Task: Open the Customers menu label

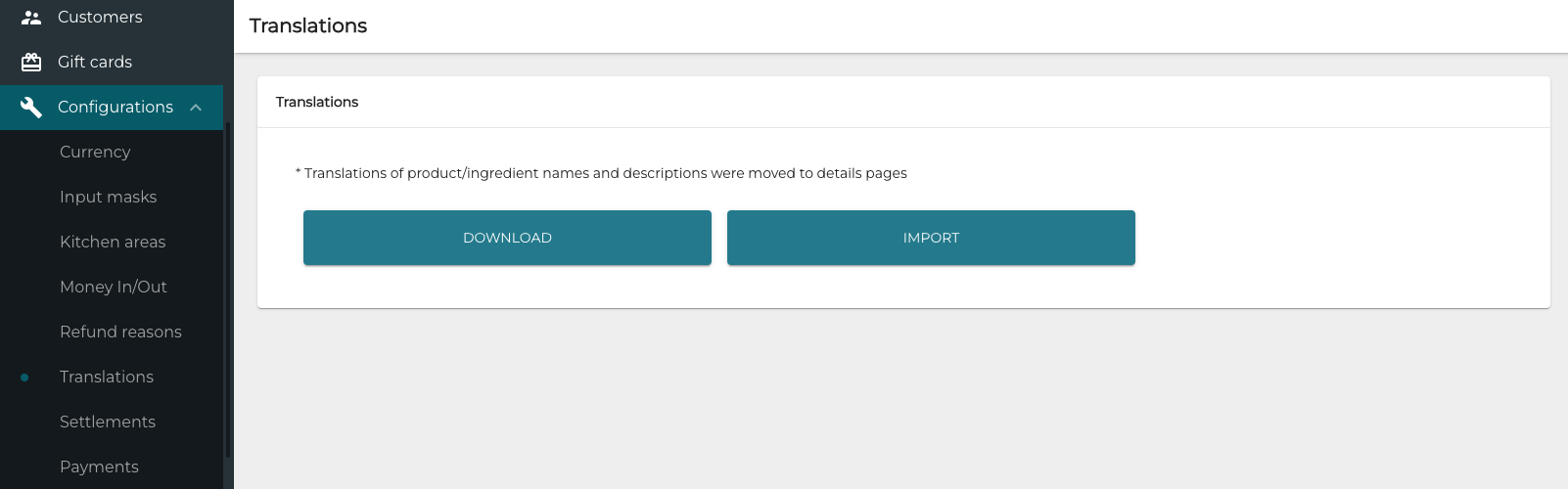Action: [x=100, y=18]
